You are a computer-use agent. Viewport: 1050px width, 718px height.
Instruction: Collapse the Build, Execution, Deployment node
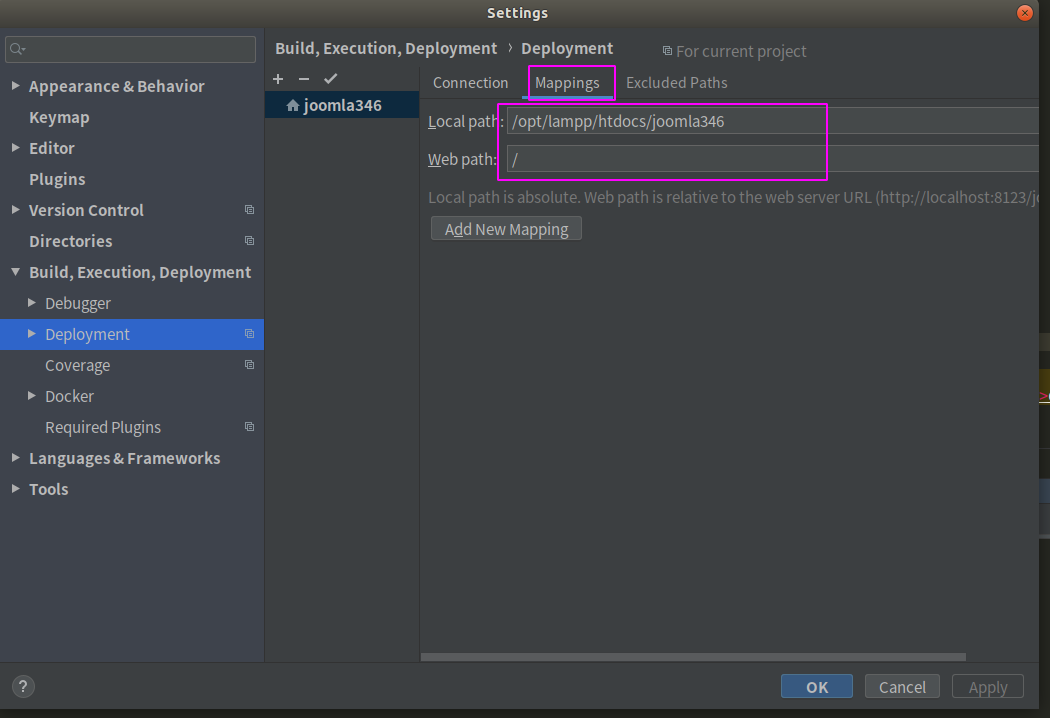[x=15, y=272]
